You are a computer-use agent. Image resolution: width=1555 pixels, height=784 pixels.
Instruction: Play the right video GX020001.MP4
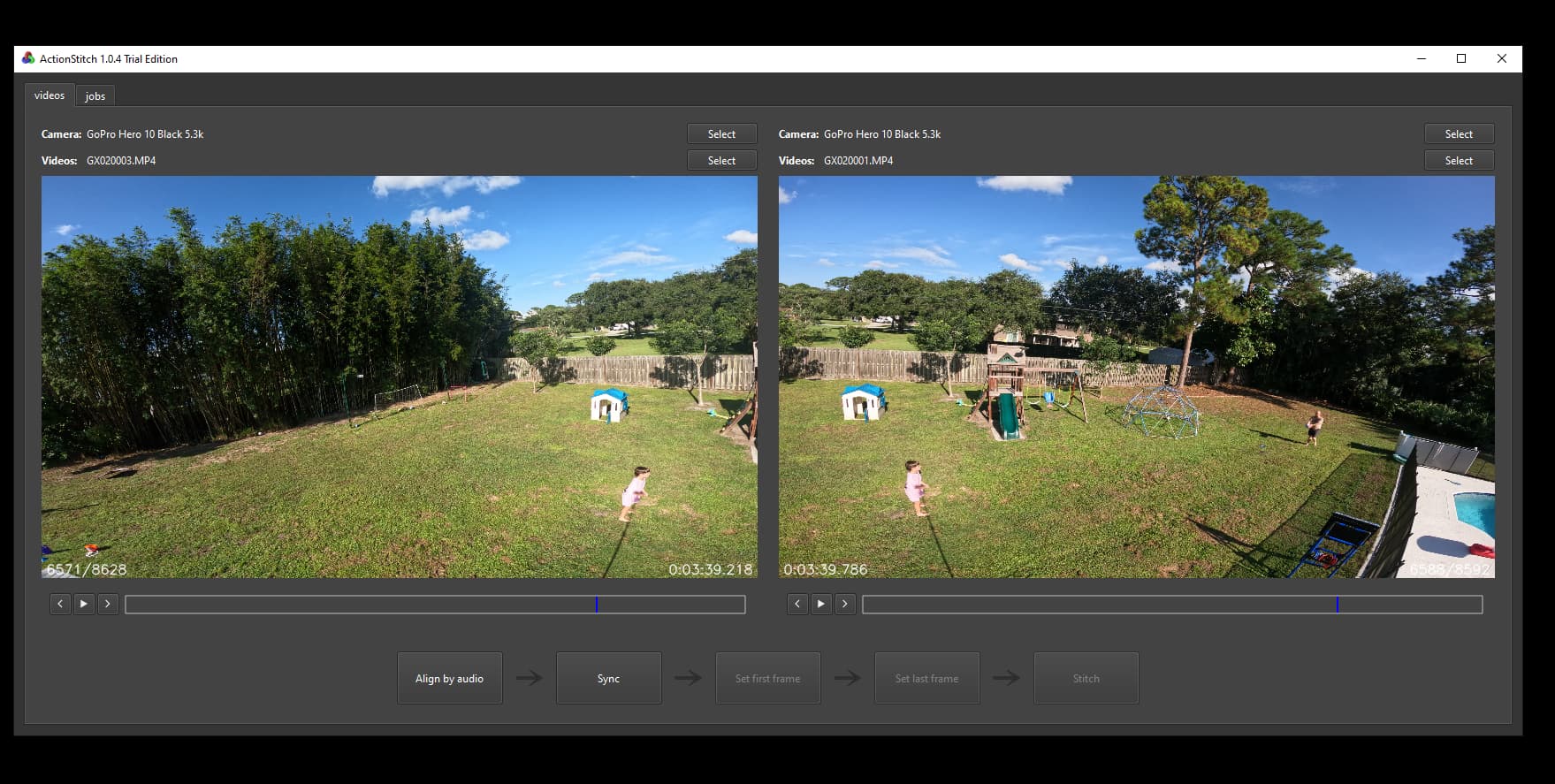point(821,604)
